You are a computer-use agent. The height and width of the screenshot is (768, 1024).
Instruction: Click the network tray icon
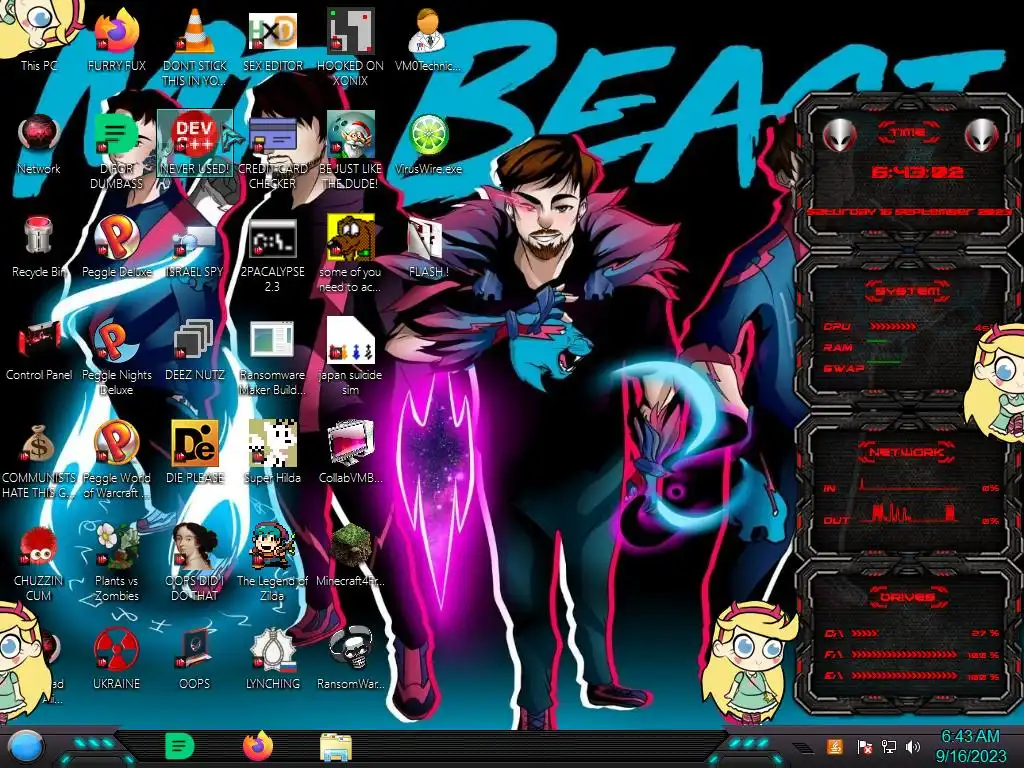(x=889, y=746)
